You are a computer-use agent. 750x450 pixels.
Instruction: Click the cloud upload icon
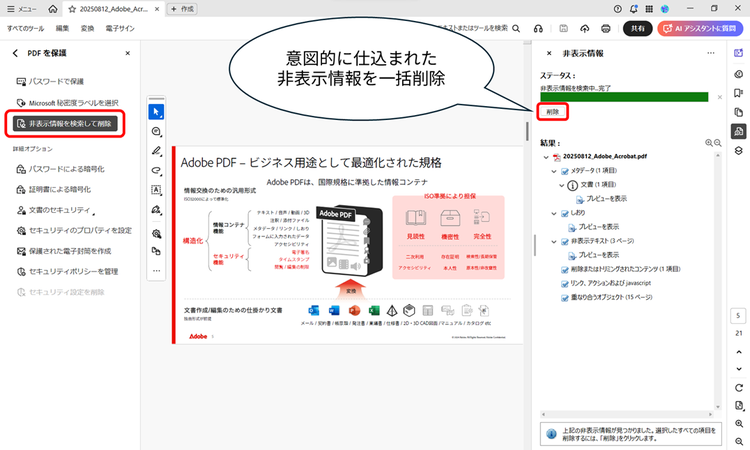click(x=585, y=29)
